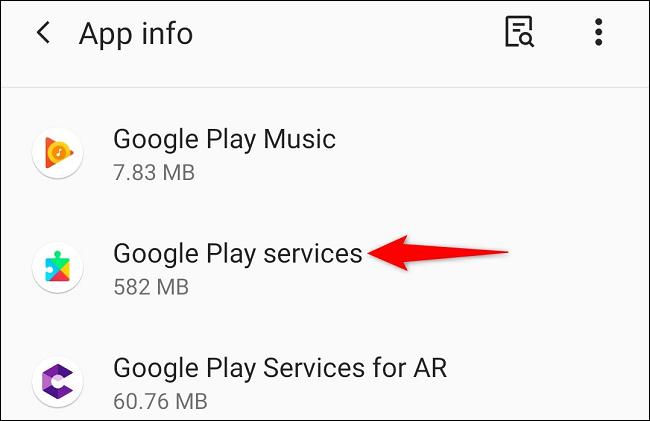
Task: Click the word Music in first list entry
Action: pyautogui.click(x=299, y=139)
